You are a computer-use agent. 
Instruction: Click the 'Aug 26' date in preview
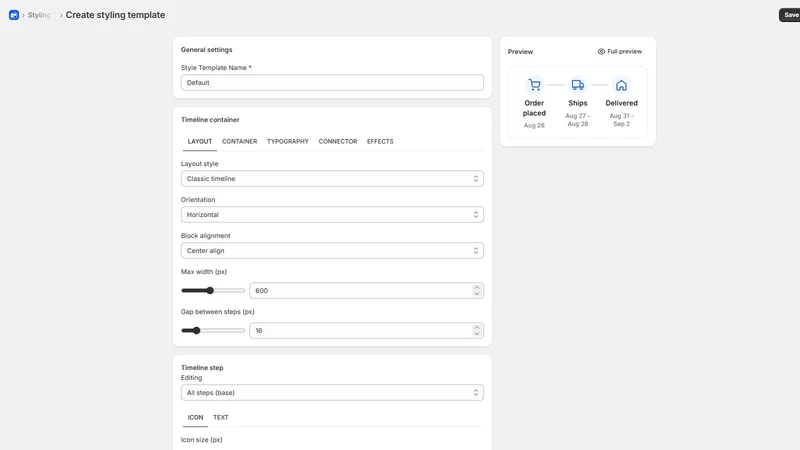534,126
